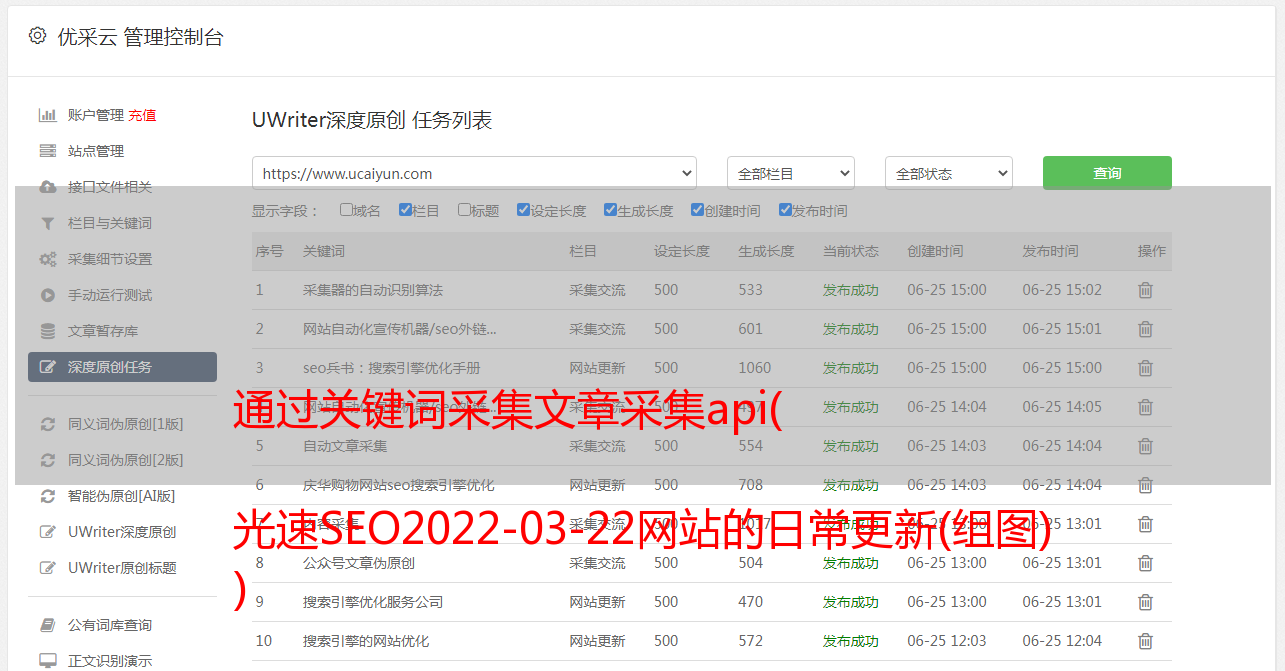Screen dimensions: 1285x671
Task: Click the green 查询 button
Action: (x=1107, y=173)
